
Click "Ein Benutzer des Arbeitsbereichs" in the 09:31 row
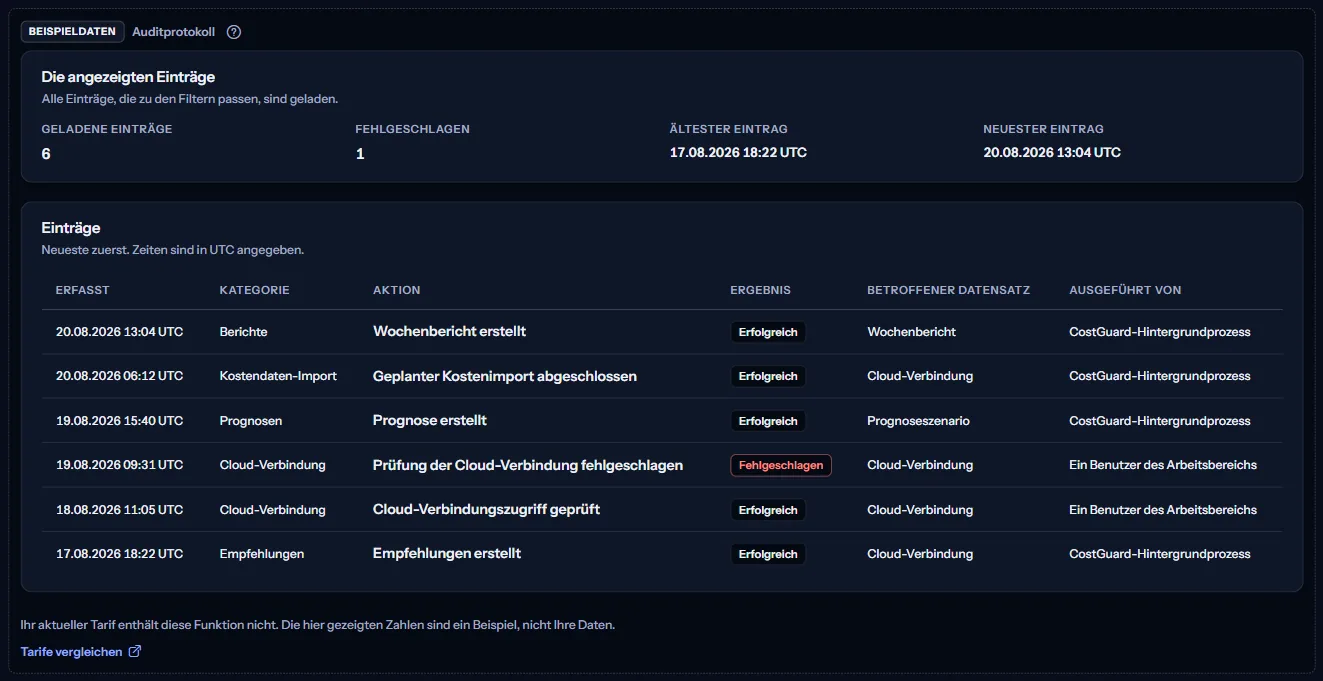pos(1163,465)
